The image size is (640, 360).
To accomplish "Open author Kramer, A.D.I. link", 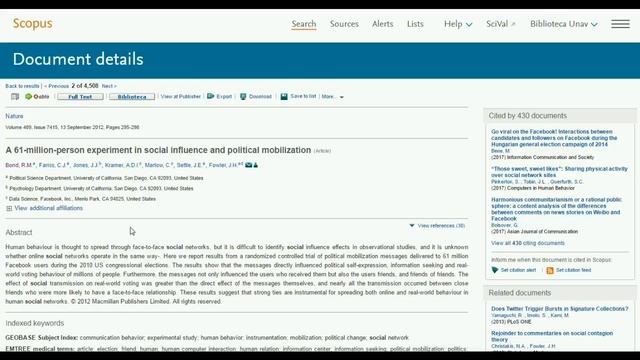I will coord(122,165).
